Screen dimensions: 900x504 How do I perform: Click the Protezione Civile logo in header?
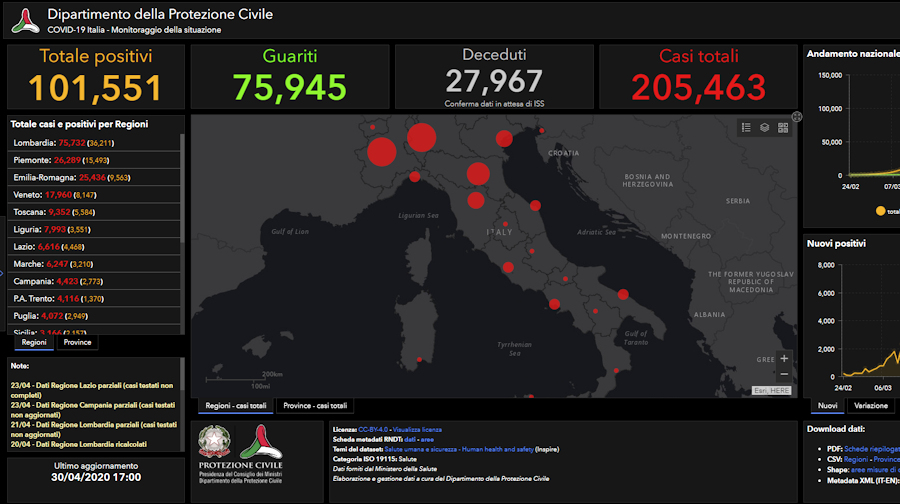26,21
